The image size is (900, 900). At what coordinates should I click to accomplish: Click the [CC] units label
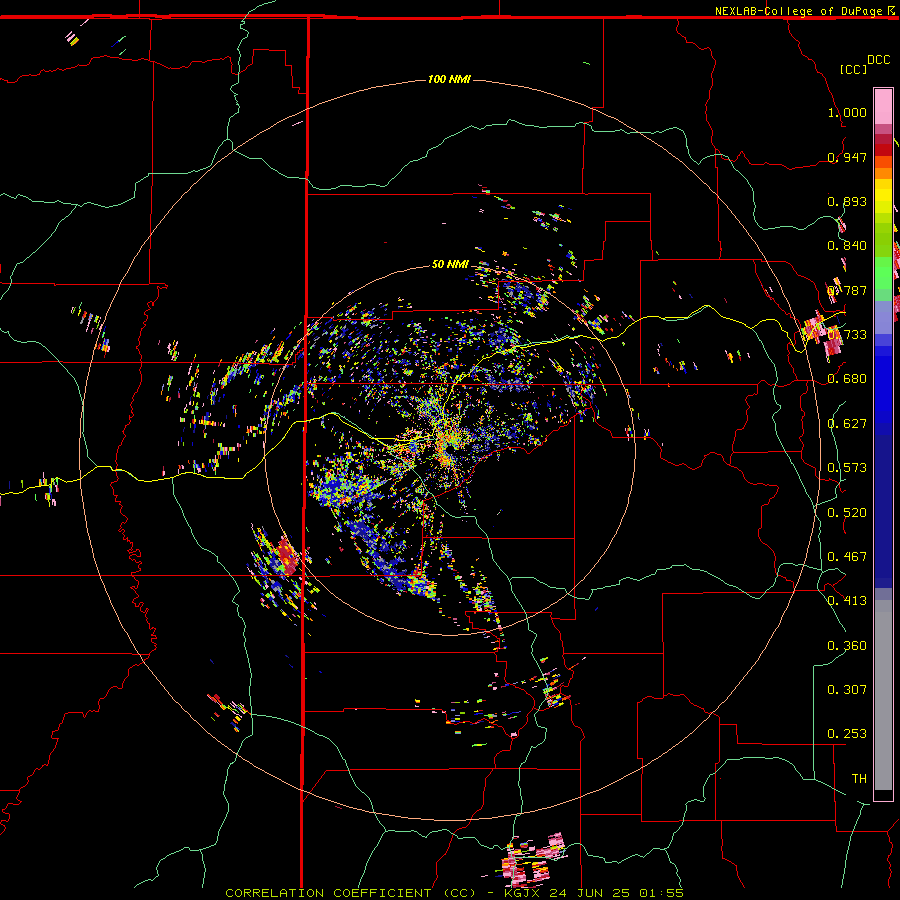853,69
